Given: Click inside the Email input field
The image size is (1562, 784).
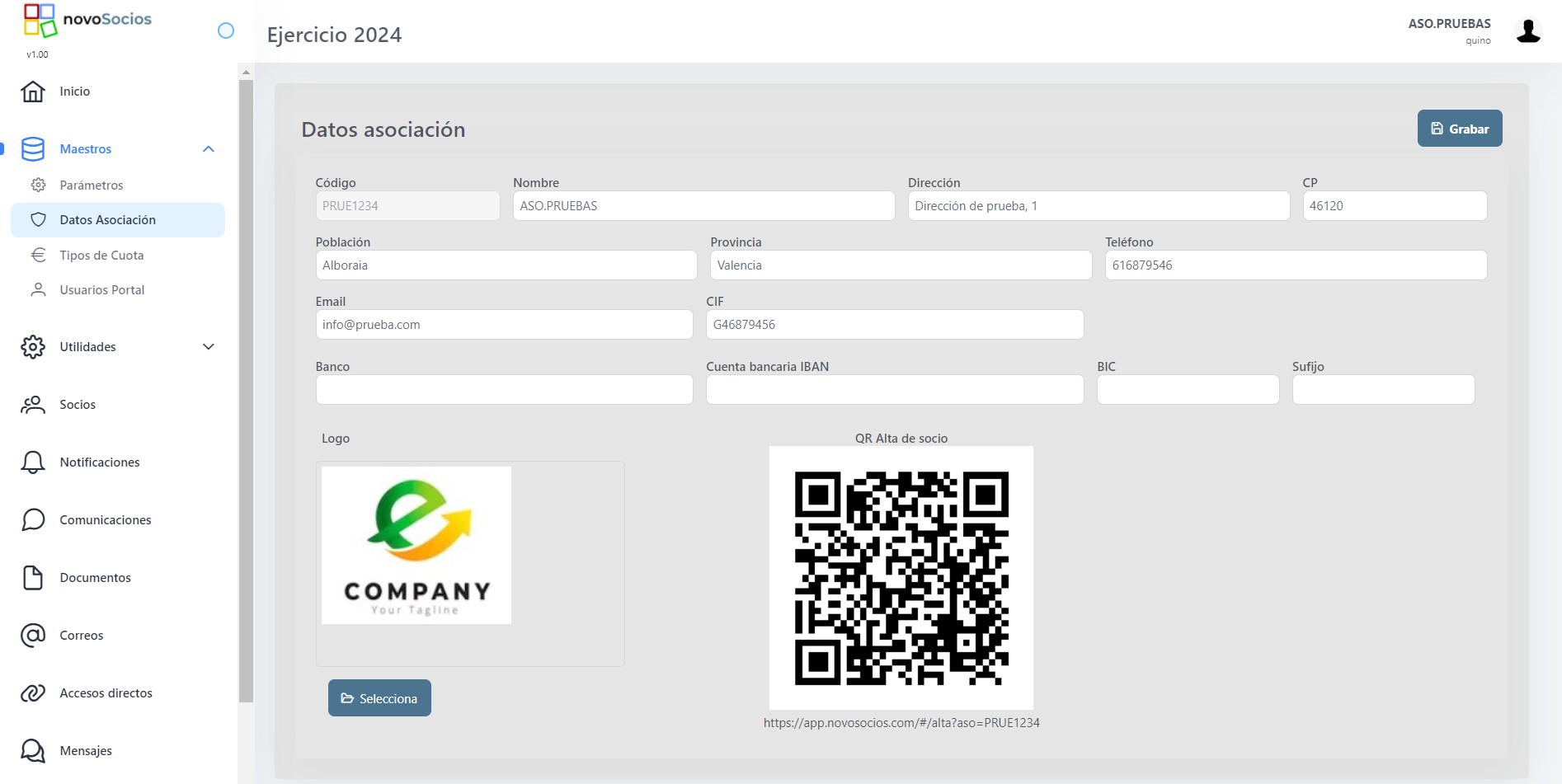Looking at the screenshot, I should [x=504, y=324].
